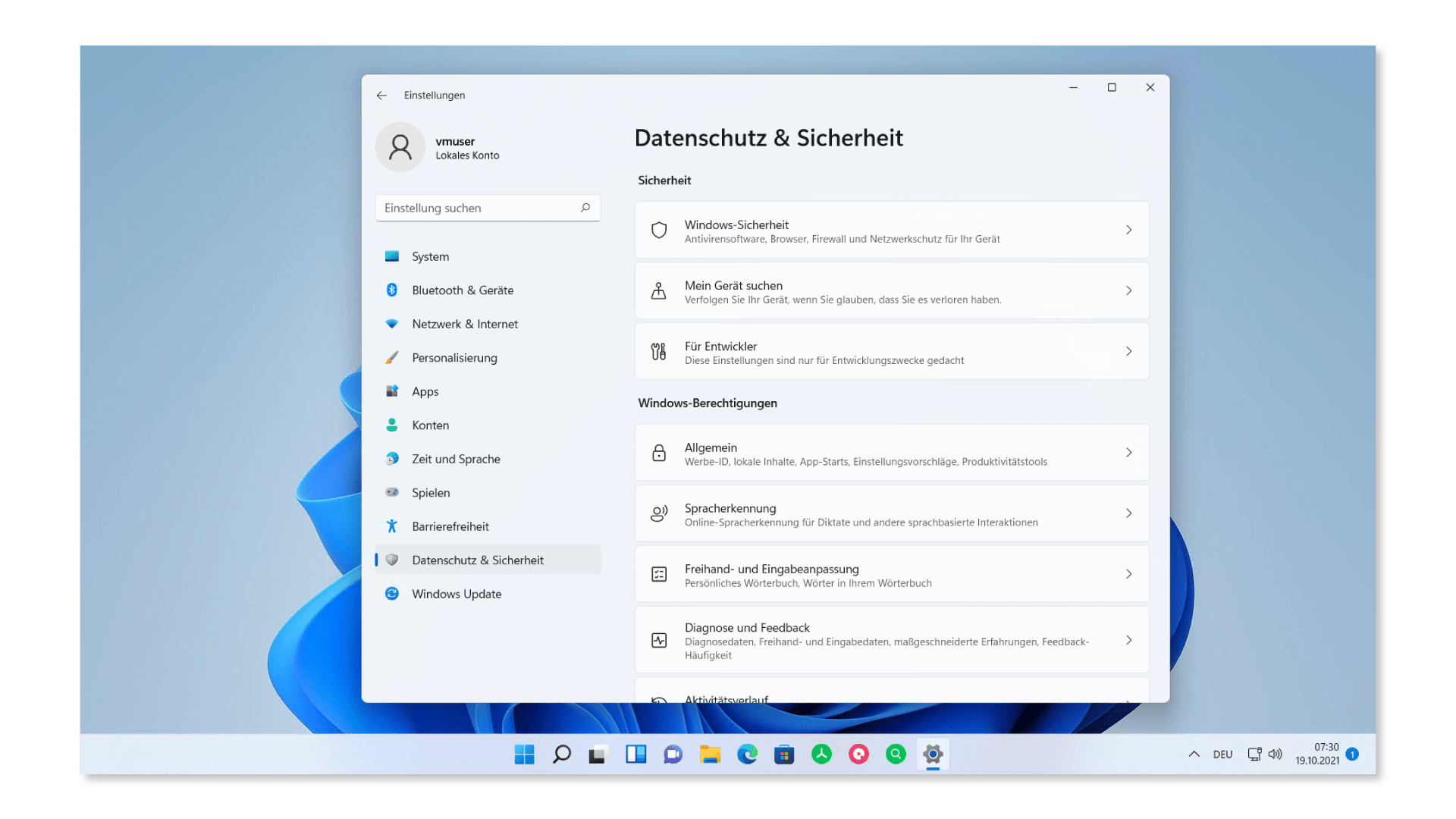This screenshot has width=1456, height=819.
Task: Click the Datenschutz & Sicherheit shield icon
Action: click(392, 560)
